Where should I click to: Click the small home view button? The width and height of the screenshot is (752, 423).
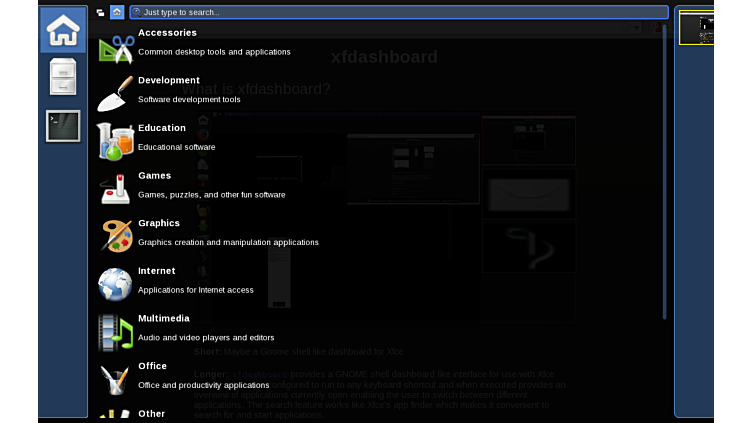pos(117,12)
